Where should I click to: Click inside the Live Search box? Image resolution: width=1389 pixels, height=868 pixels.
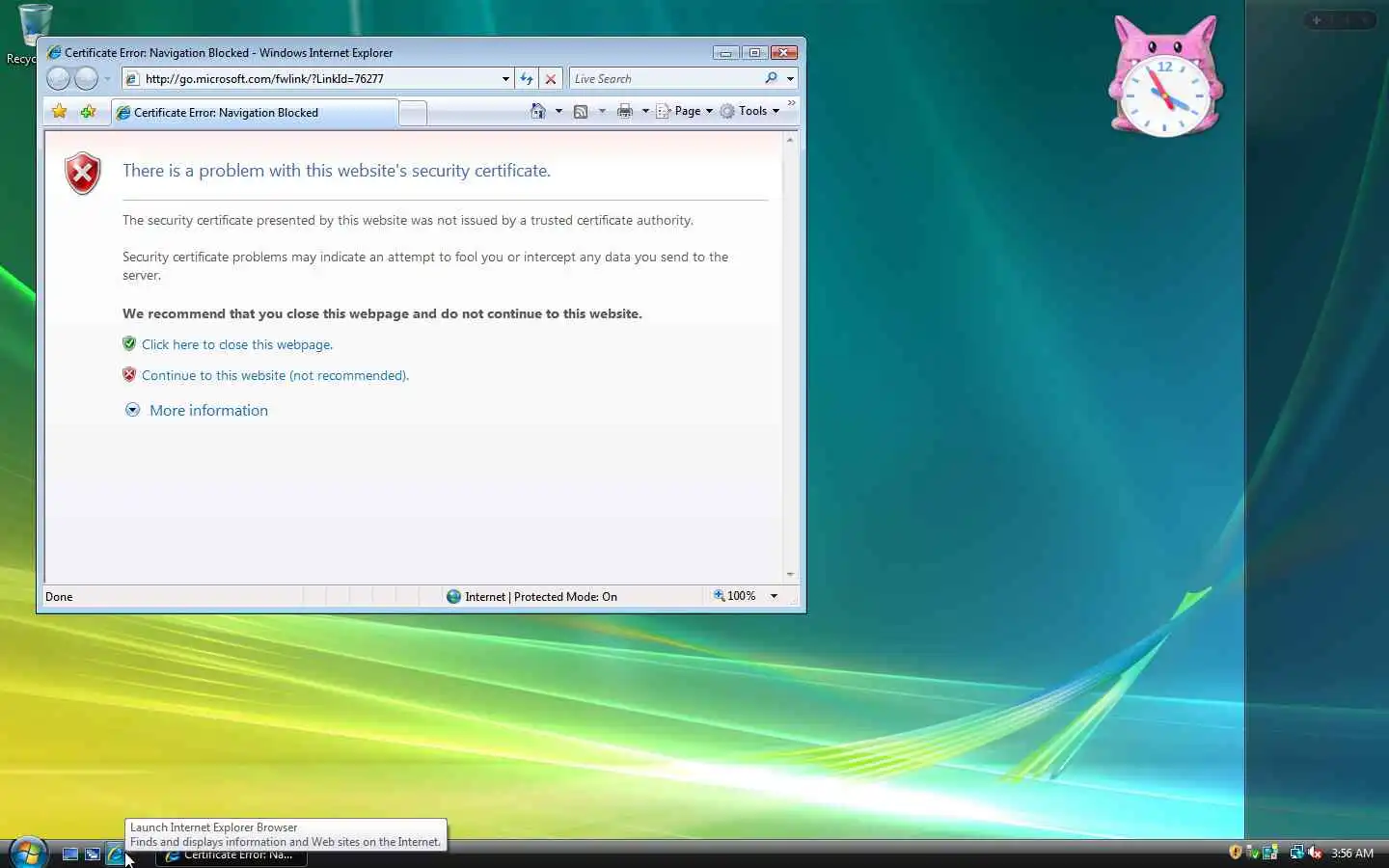coord(666,79)
